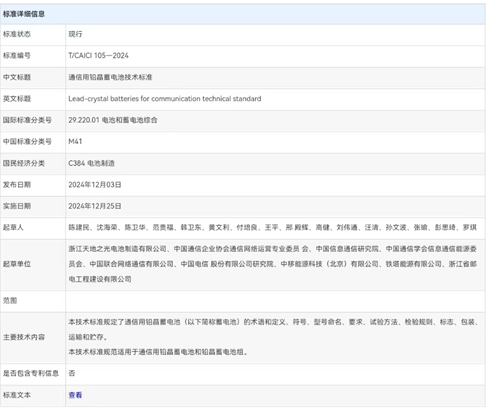Image resolution: width=487 pixels, height=408 pixels.
Task: Click the 起草单位 label cell
Action: click(33, 264)
